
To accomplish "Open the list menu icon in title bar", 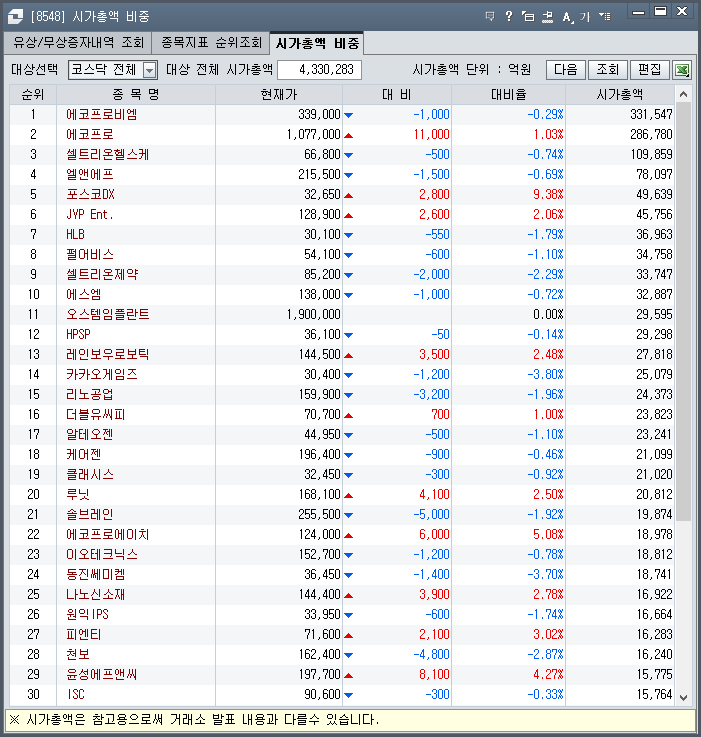I will point(605,16).
